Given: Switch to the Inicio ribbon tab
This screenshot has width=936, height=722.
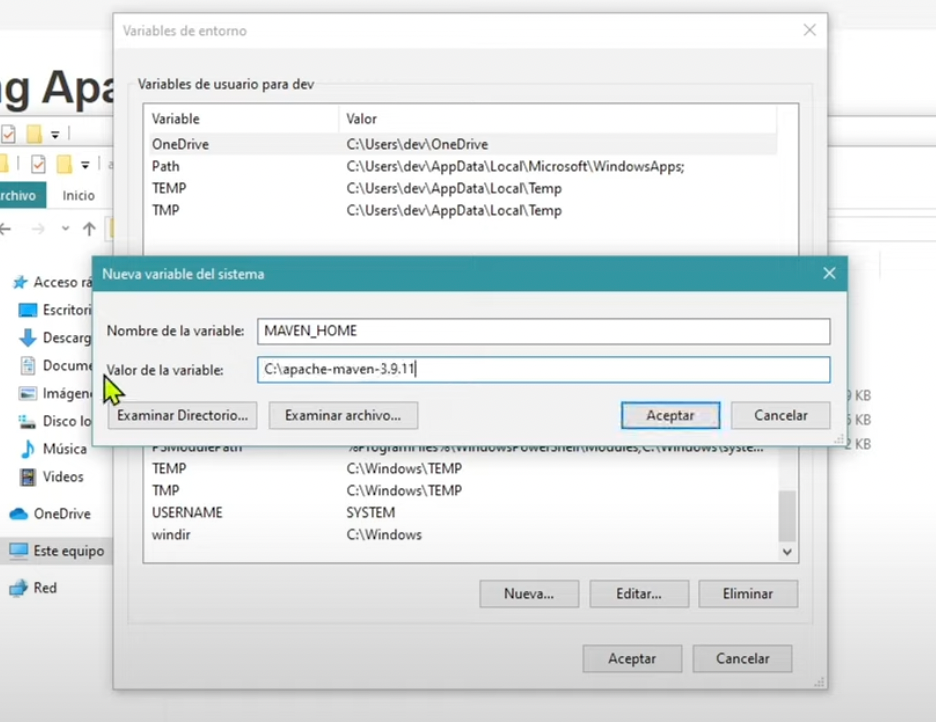Looking at the screenshot, I should pos(78,196).
